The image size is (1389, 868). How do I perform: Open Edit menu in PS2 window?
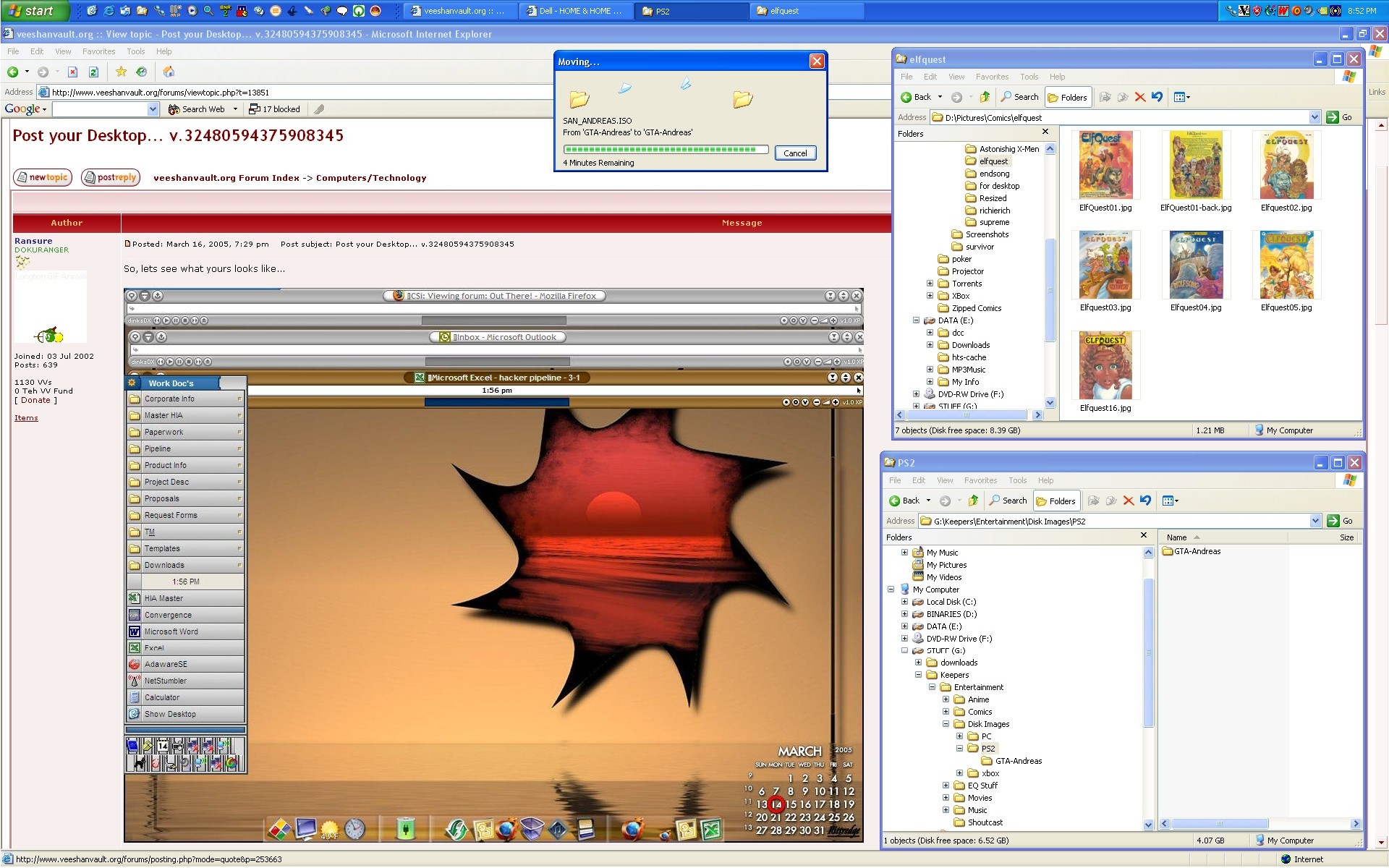point(919,480)
